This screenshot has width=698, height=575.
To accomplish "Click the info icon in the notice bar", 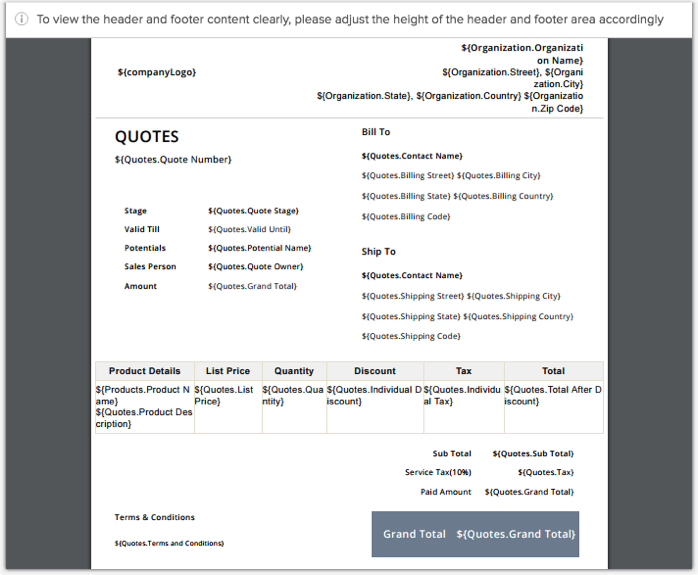I will tap(21, 19).
